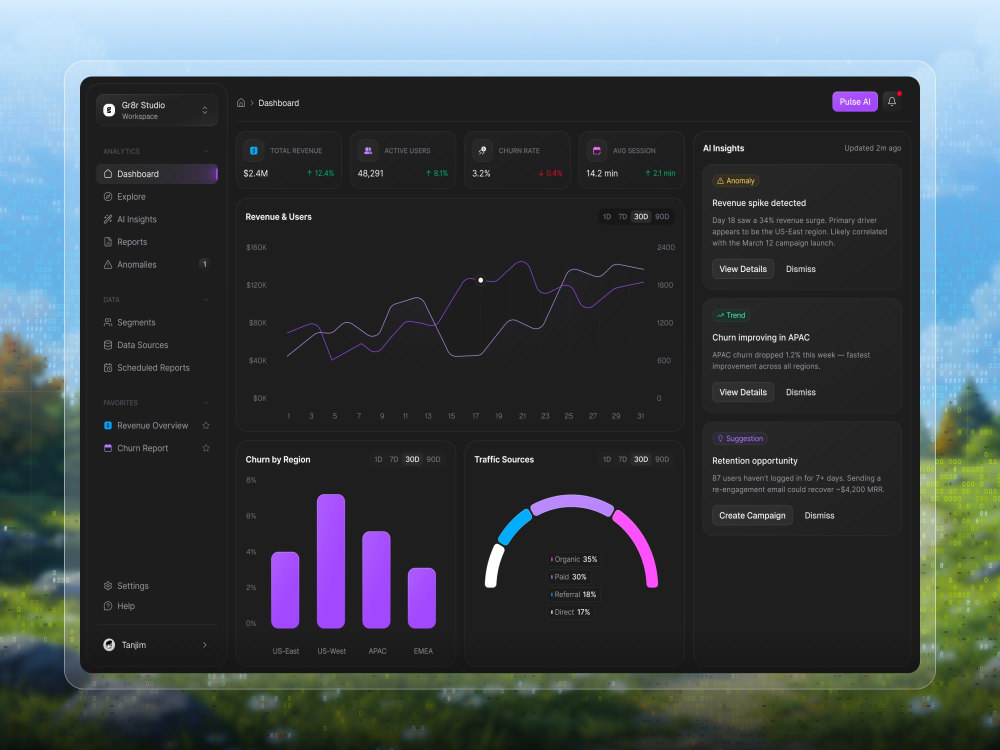Open Scheduled Reports
This screenshot has height=750, width=1000.
tap(157, 367)
